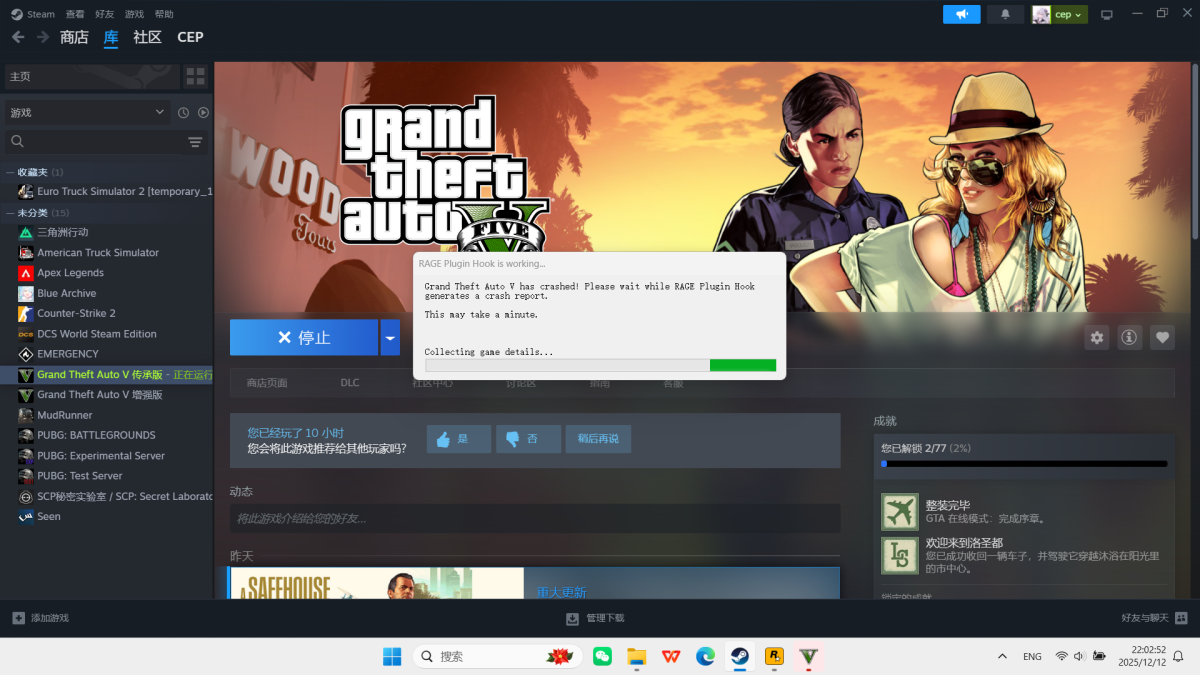Open the 查看 menu in the menu bar
The height and width of the screenshot is (675, 1200).
(75, 14)
